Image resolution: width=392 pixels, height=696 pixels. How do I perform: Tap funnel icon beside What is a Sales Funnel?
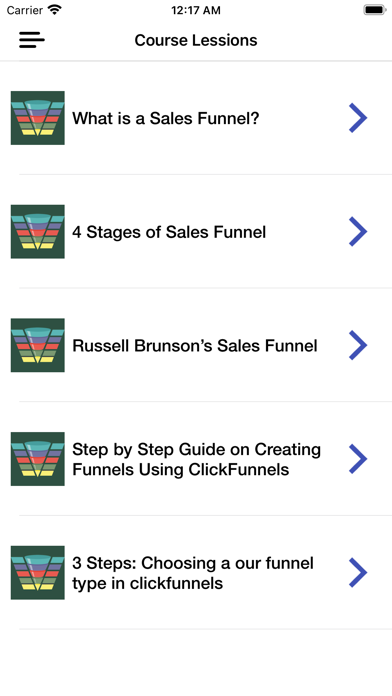(38, 118)
